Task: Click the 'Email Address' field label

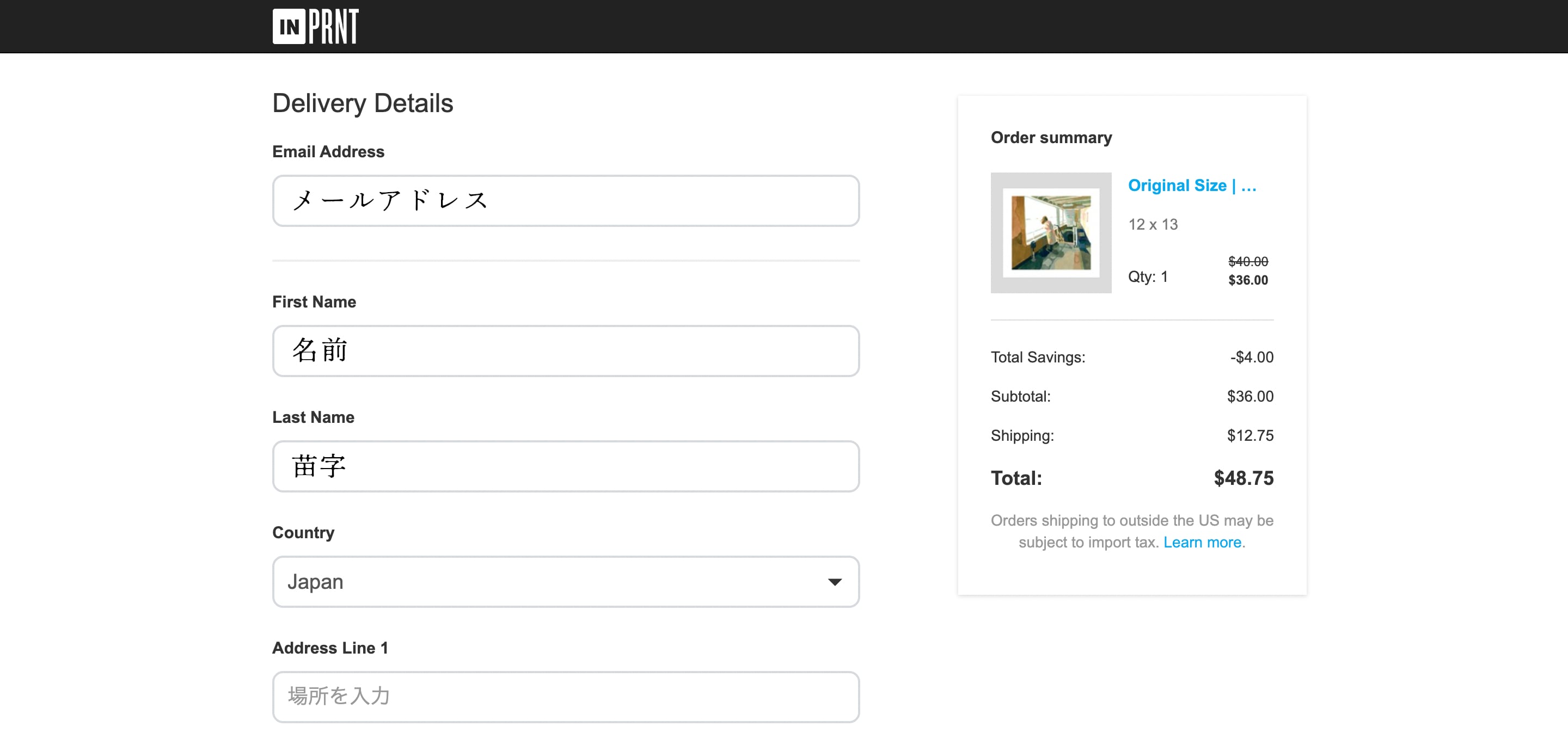Action: click(328, 151)
